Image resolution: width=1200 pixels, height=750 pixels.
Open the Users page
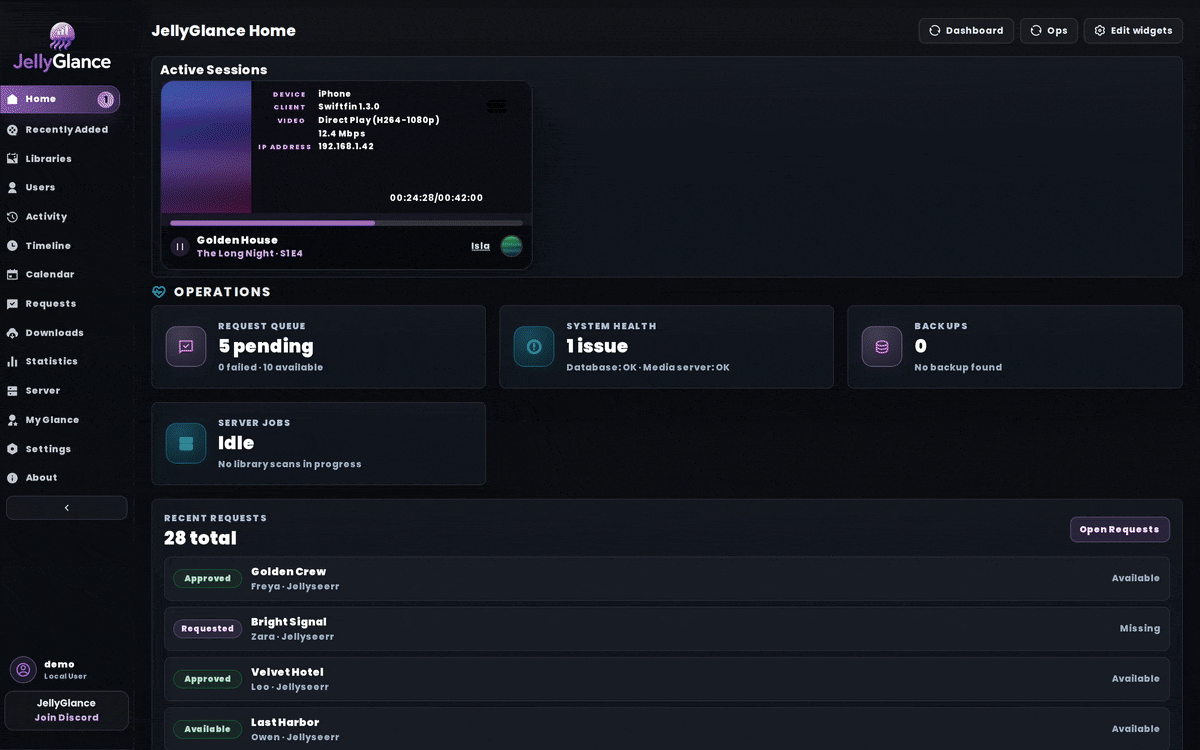tap(40, 188)
